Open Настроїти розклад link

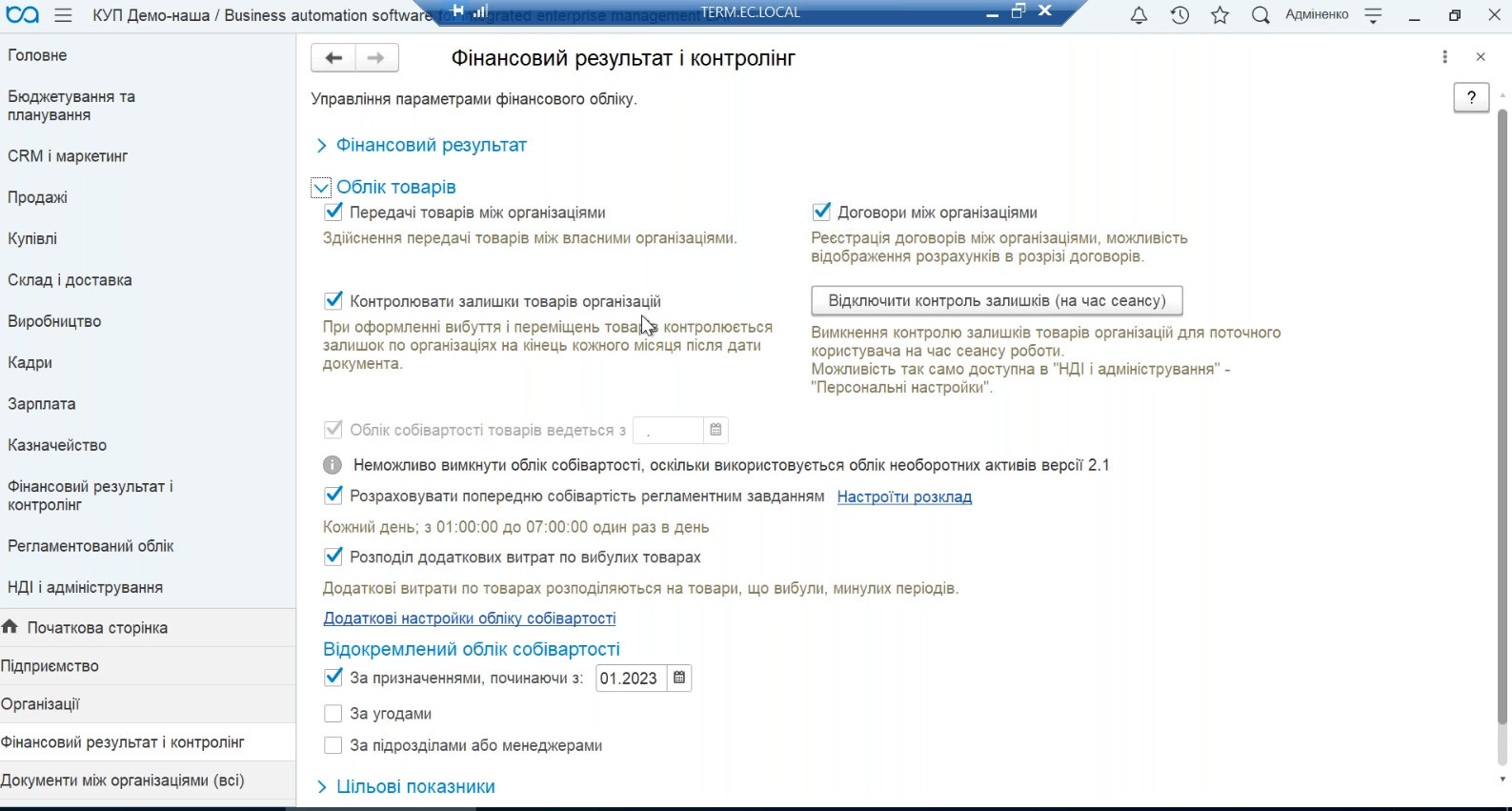click(904, 497)
